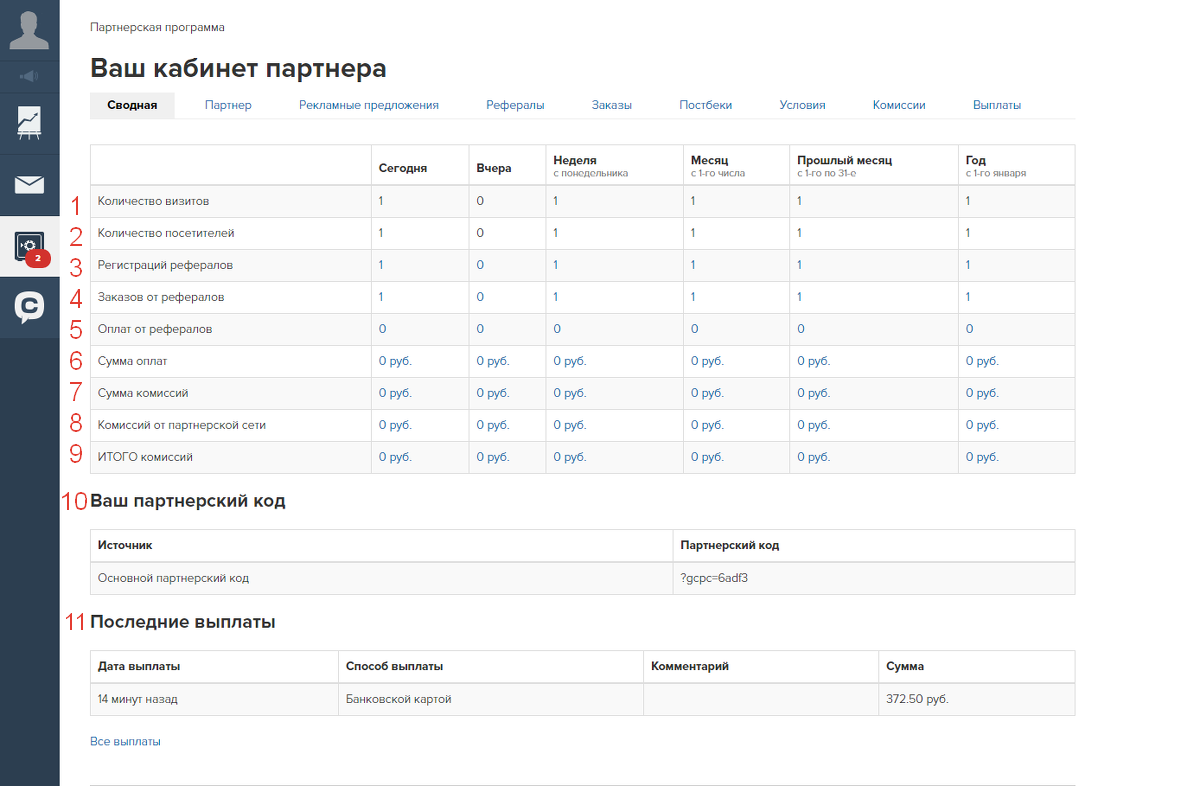Open ИТОГО комиссий value for Неделя
This screenshot has height=786, width=1200.
coord(569,457)
